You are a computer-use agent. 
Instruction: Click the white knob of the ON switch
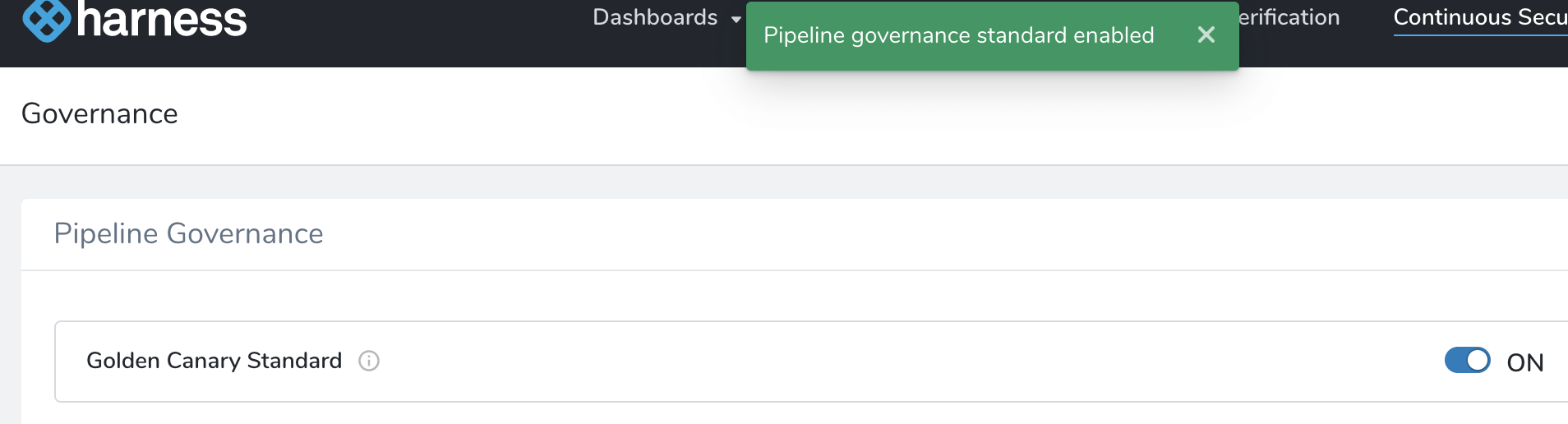pos(1478,361)
